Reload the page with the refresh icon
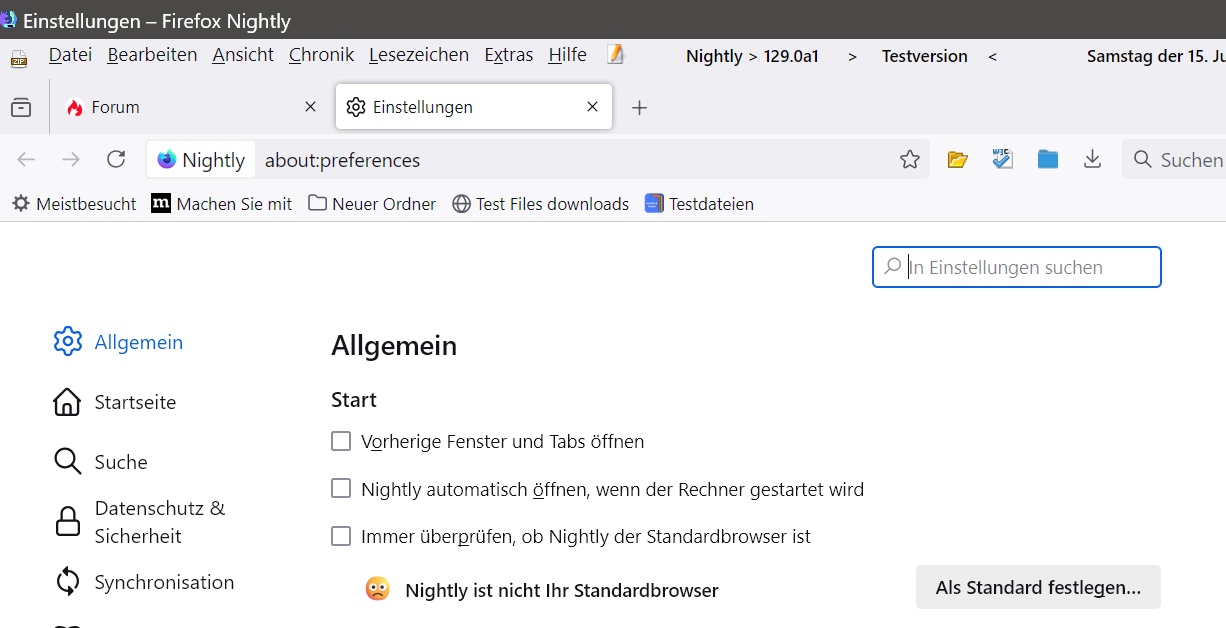 click(116, 158)
